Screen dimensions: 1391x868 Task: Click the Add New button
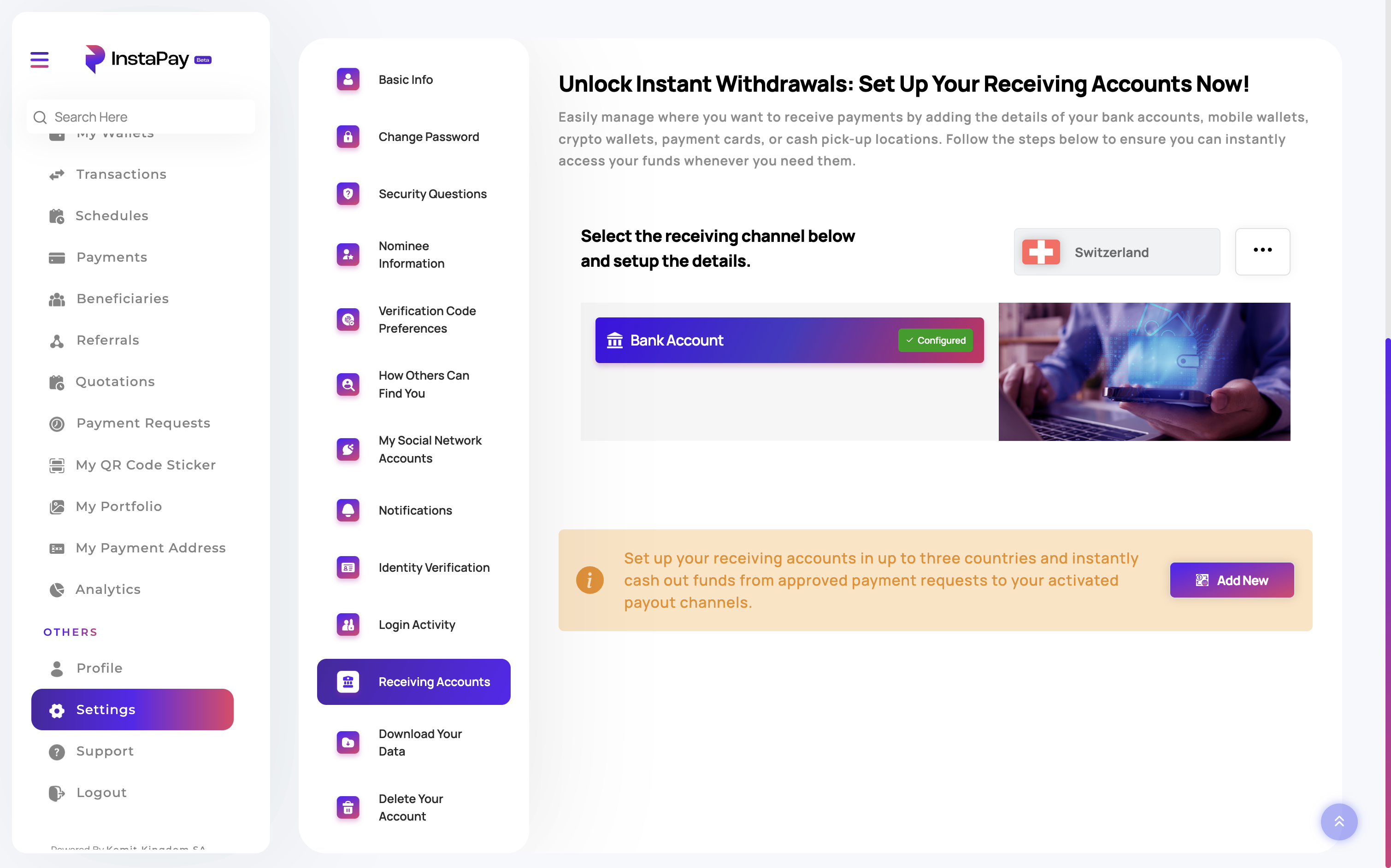point(1232,580)
